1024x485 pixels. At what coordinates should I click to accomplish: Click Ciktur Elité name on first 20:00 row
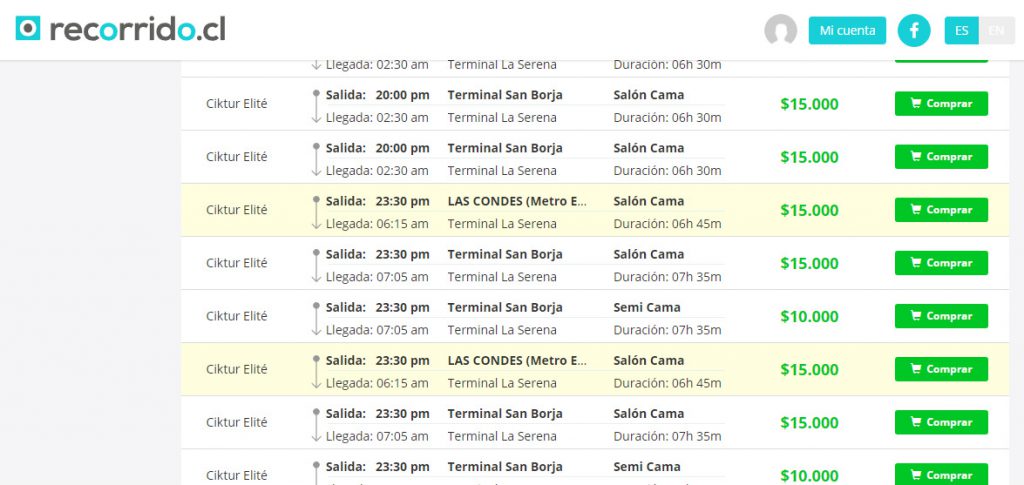[x=236, y=104]
